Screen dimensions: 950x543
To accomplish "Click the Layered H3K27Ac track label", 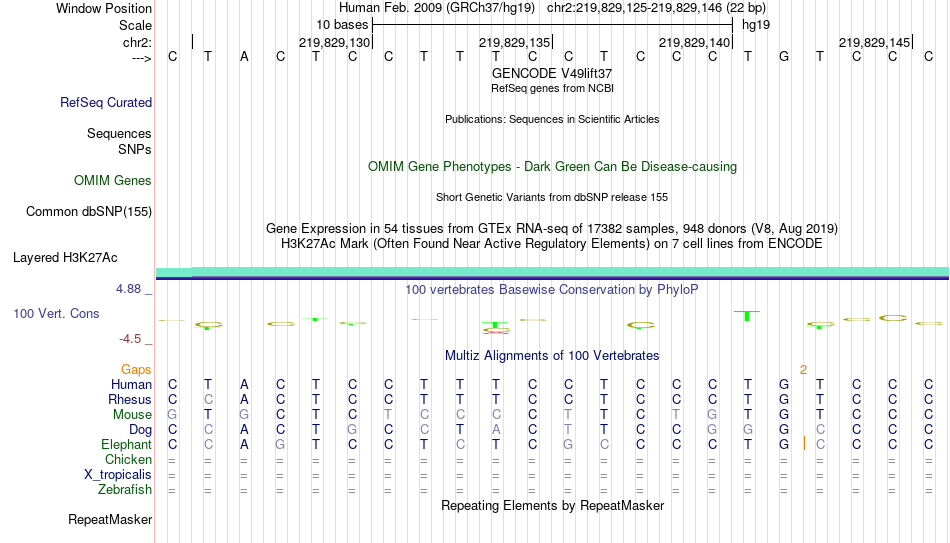I will 65,258.
